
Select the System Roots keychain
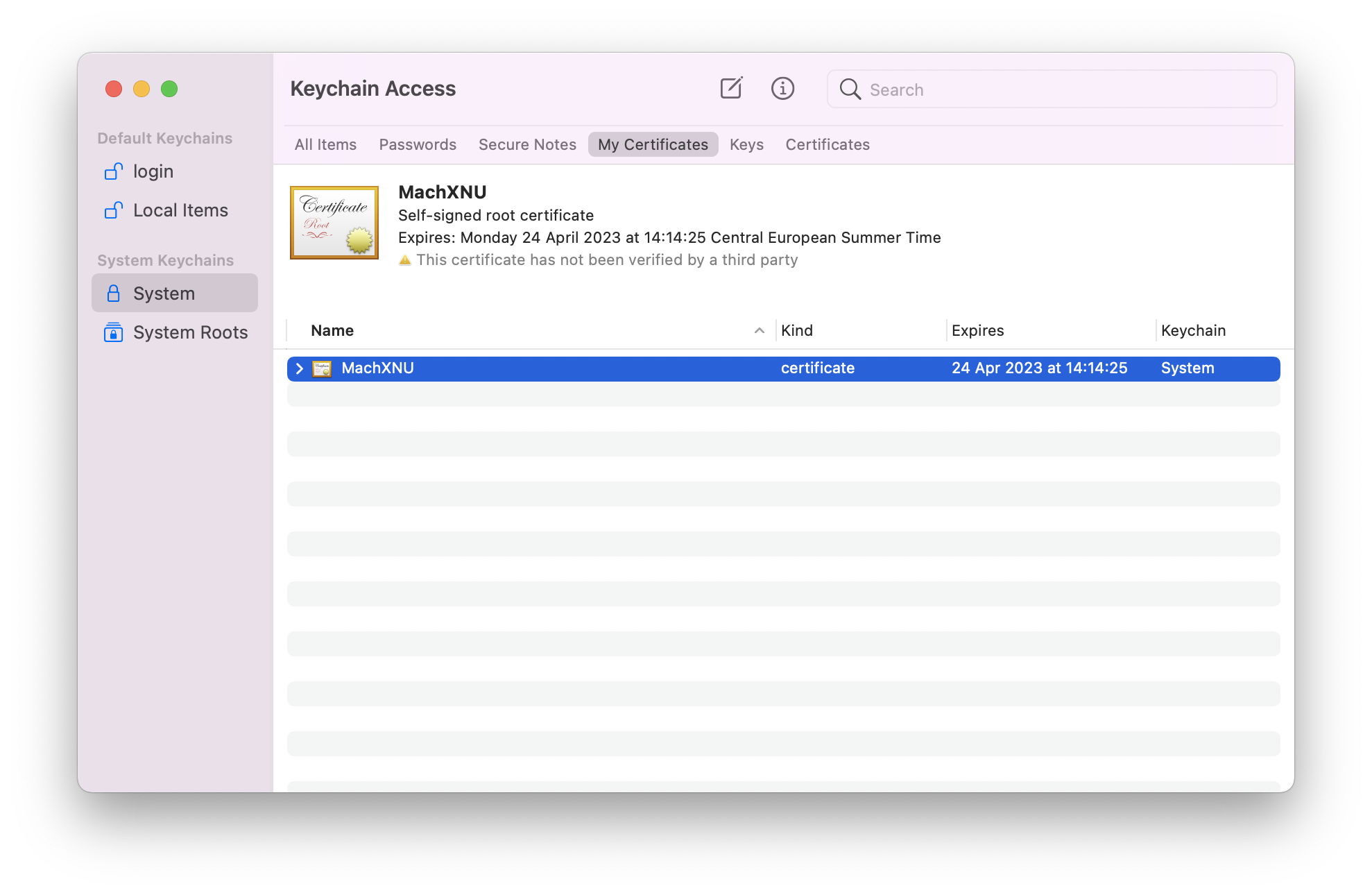pos(190,332)
